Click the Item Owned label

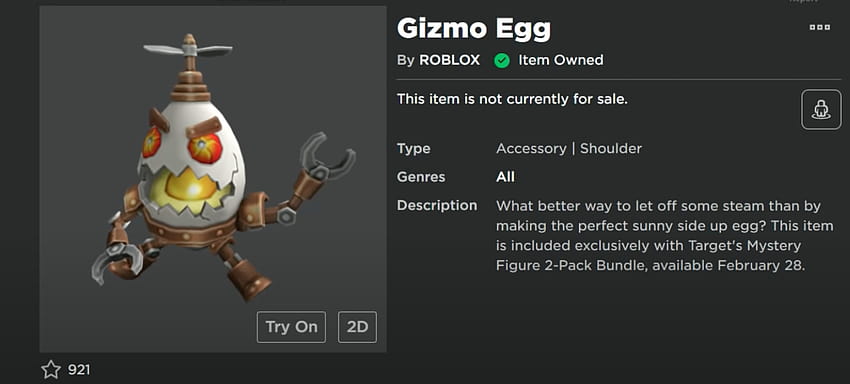tap(561, 60)
